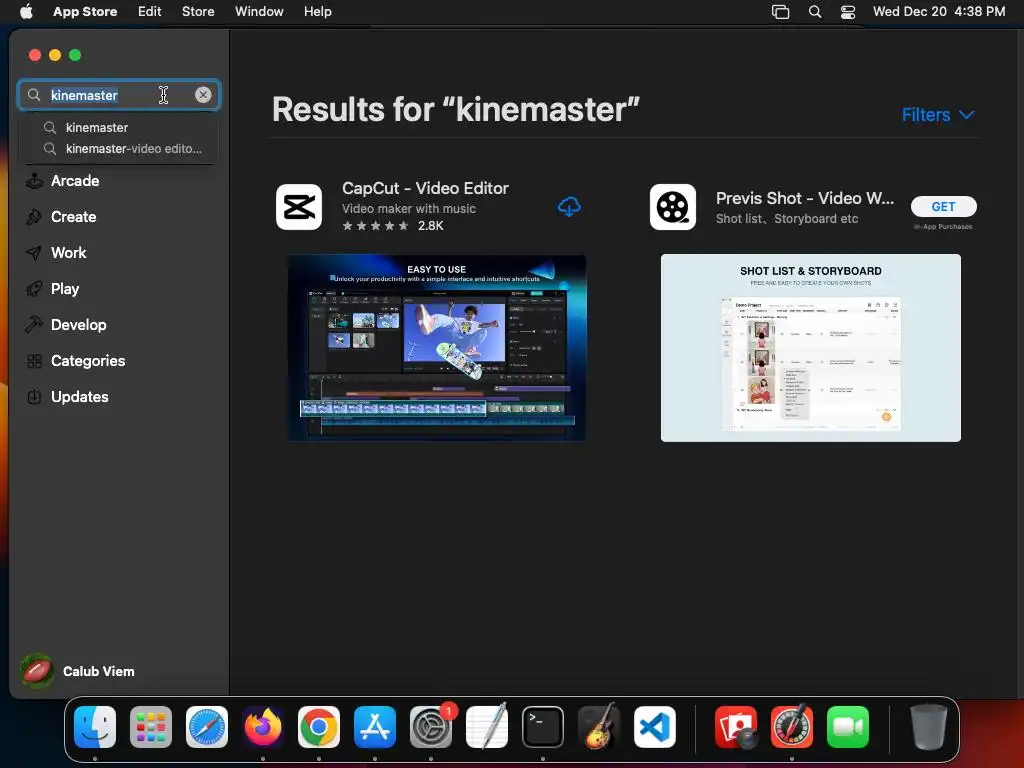Open the Apple menu
This screenshot has width=1024, height=768.
(x=26, y=11)
